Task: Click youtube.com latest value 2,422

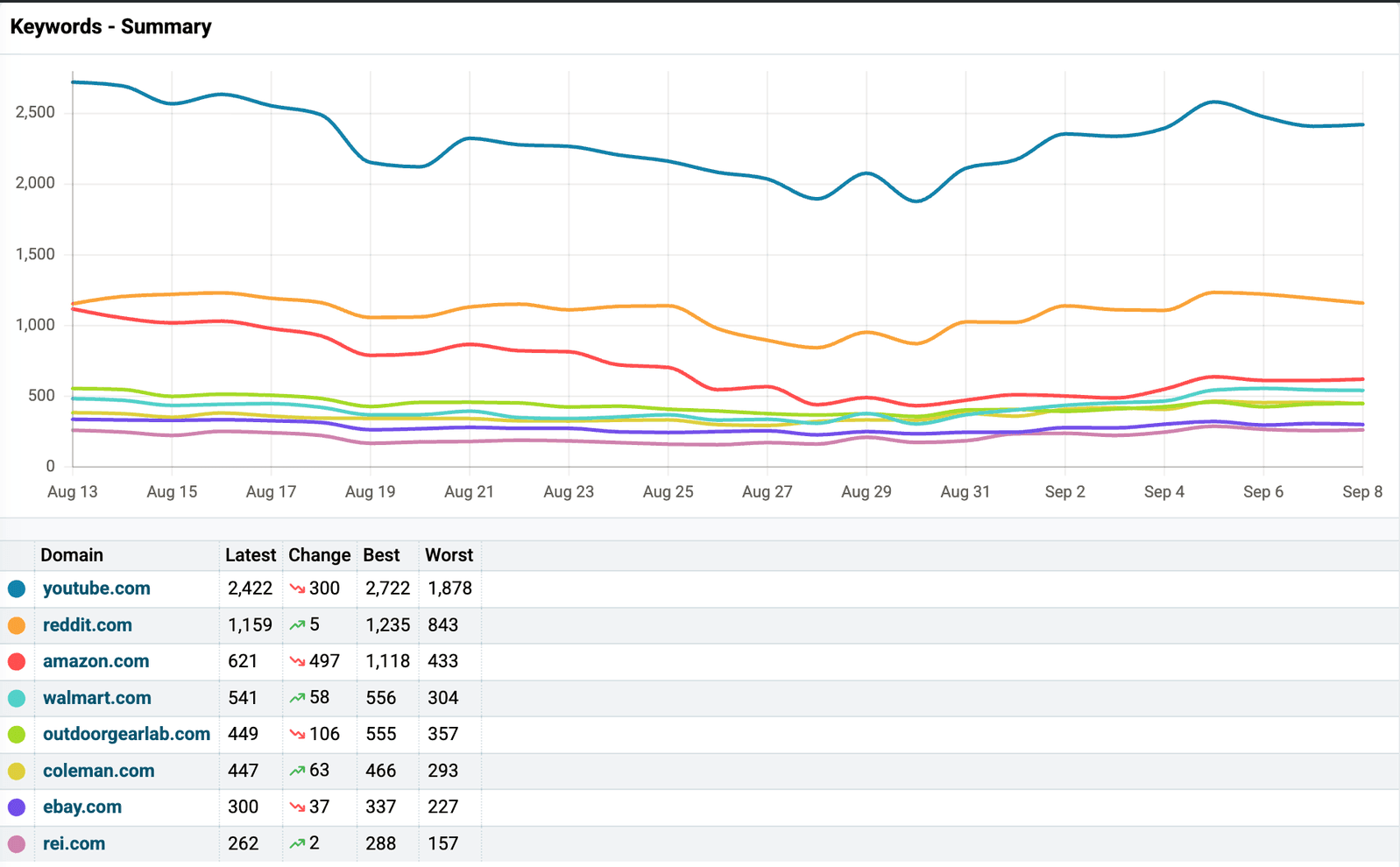Action: (x=251, y=589)
